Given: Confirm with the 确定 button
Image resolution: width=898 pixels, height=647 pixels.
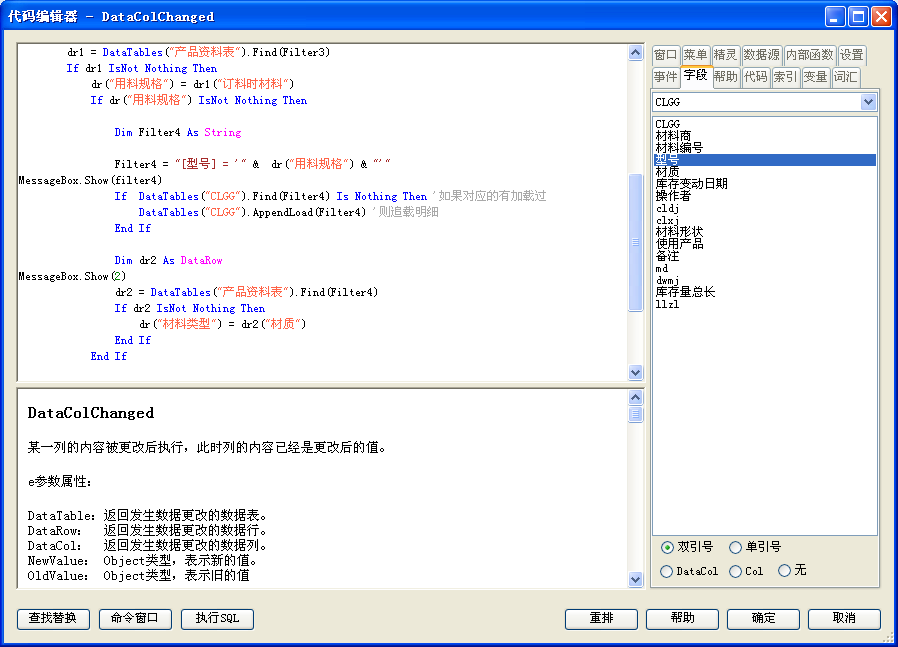Looking at the screenshot, I should pos(763,619).
